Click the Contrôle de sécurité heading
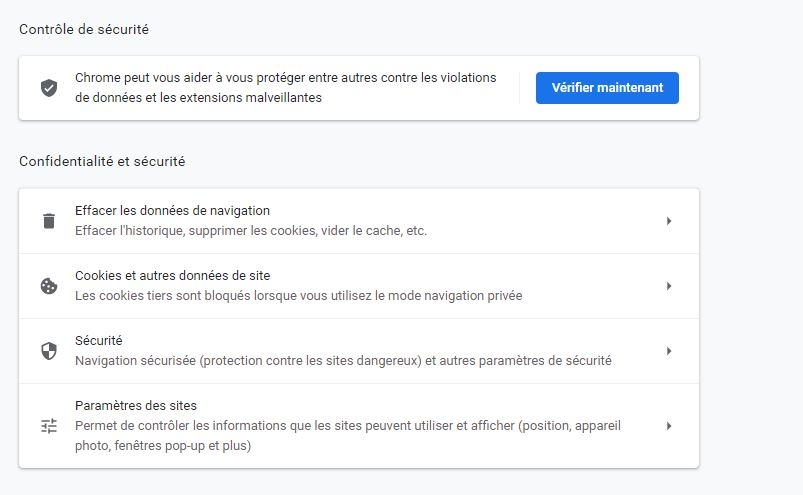Viewport: 803px width, 495px height. click(84, 30)
